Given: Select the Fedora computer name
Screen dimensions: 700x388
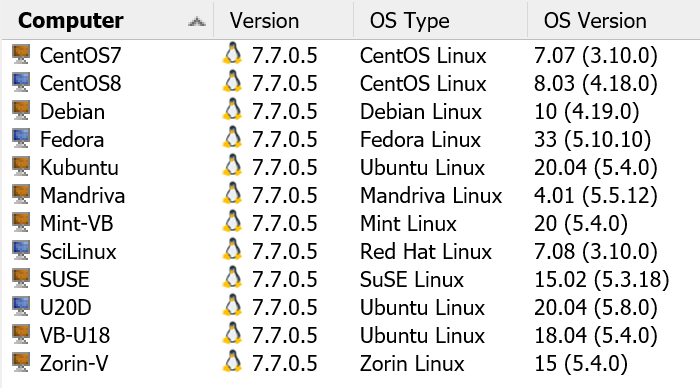Looking at the screenshot, I should pyautogui.click(x=72, y=140).
